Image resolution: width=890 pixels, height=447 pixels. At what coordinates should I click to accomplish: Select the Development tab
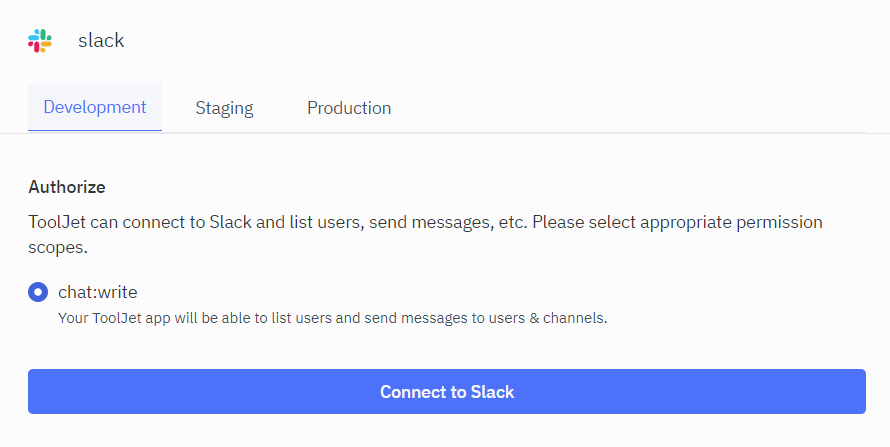click(x=95, y=108)
